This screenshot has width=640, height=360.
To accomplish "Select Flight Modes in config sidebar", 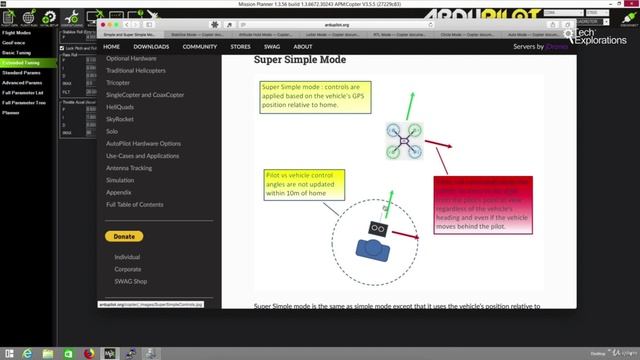I will click(16, 33).
